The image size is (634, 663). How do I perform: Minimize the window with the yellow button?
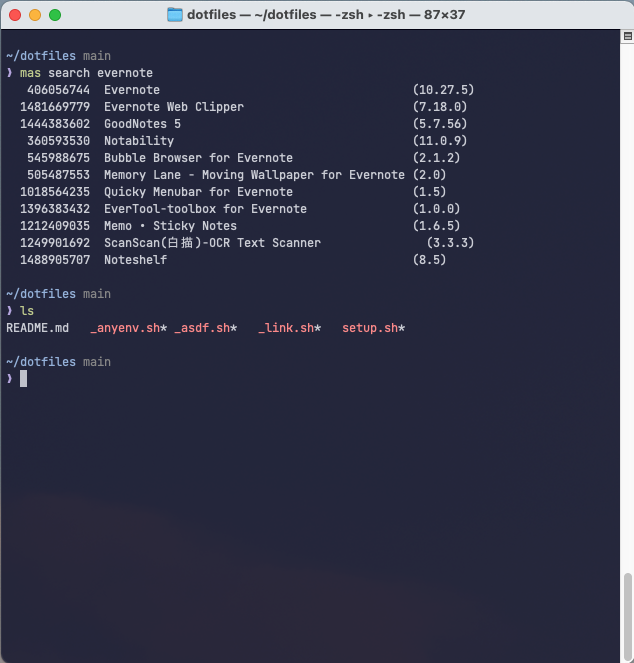point(35,15)
